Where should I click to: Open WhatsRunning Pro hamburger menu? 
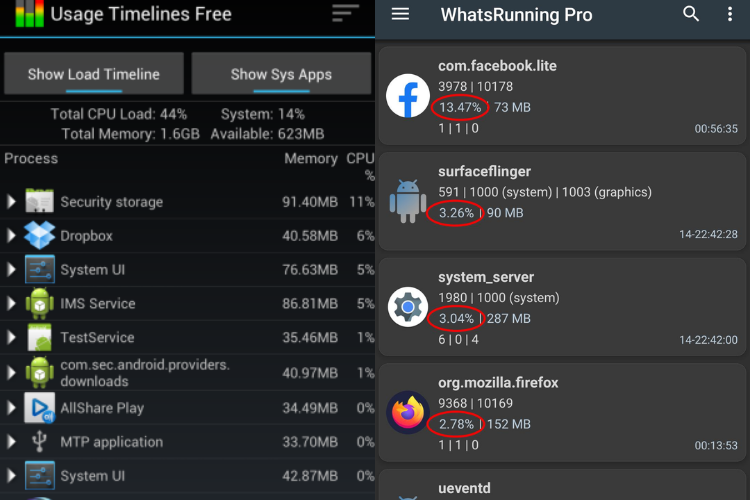[x=400, y=14]
